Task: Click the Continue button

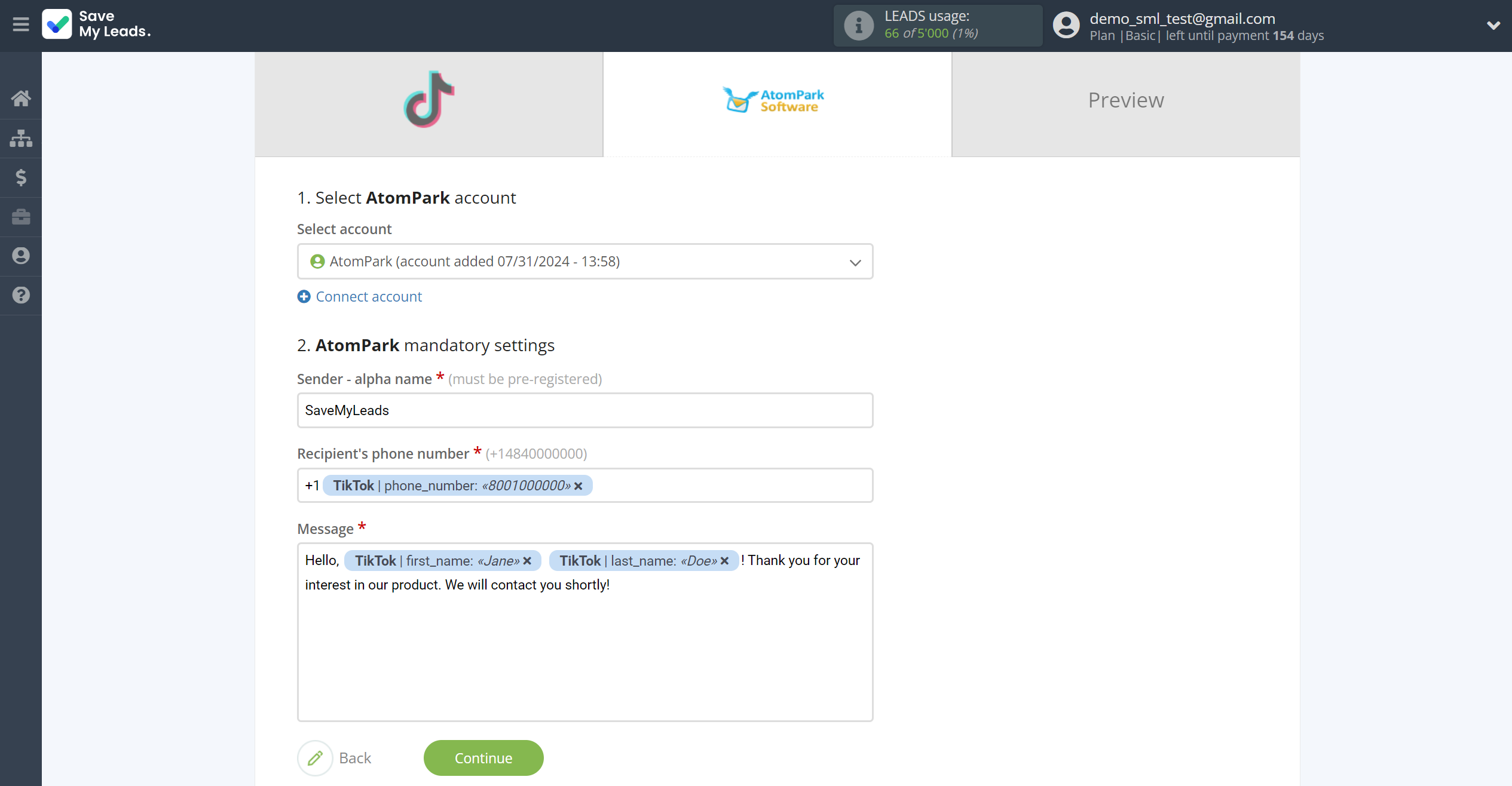Action: pos(484,757)
